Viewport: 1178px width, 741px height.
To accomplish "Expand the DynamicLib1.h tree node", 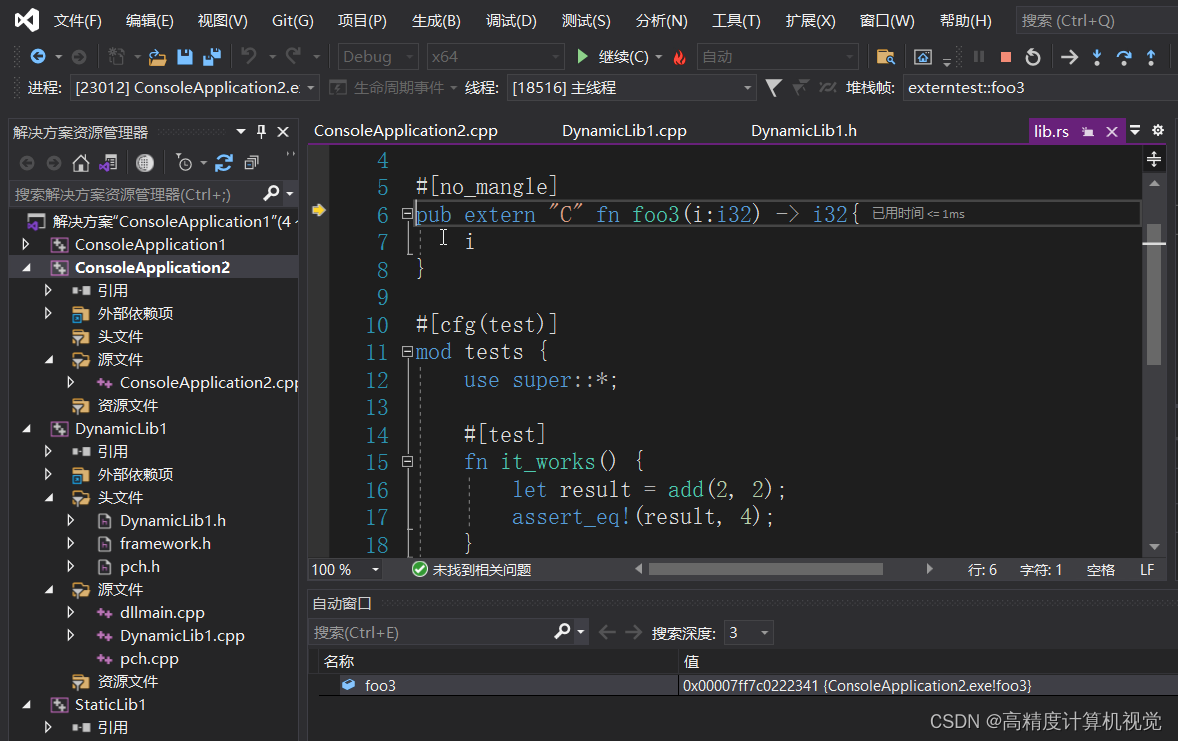I will pos(71,520).
